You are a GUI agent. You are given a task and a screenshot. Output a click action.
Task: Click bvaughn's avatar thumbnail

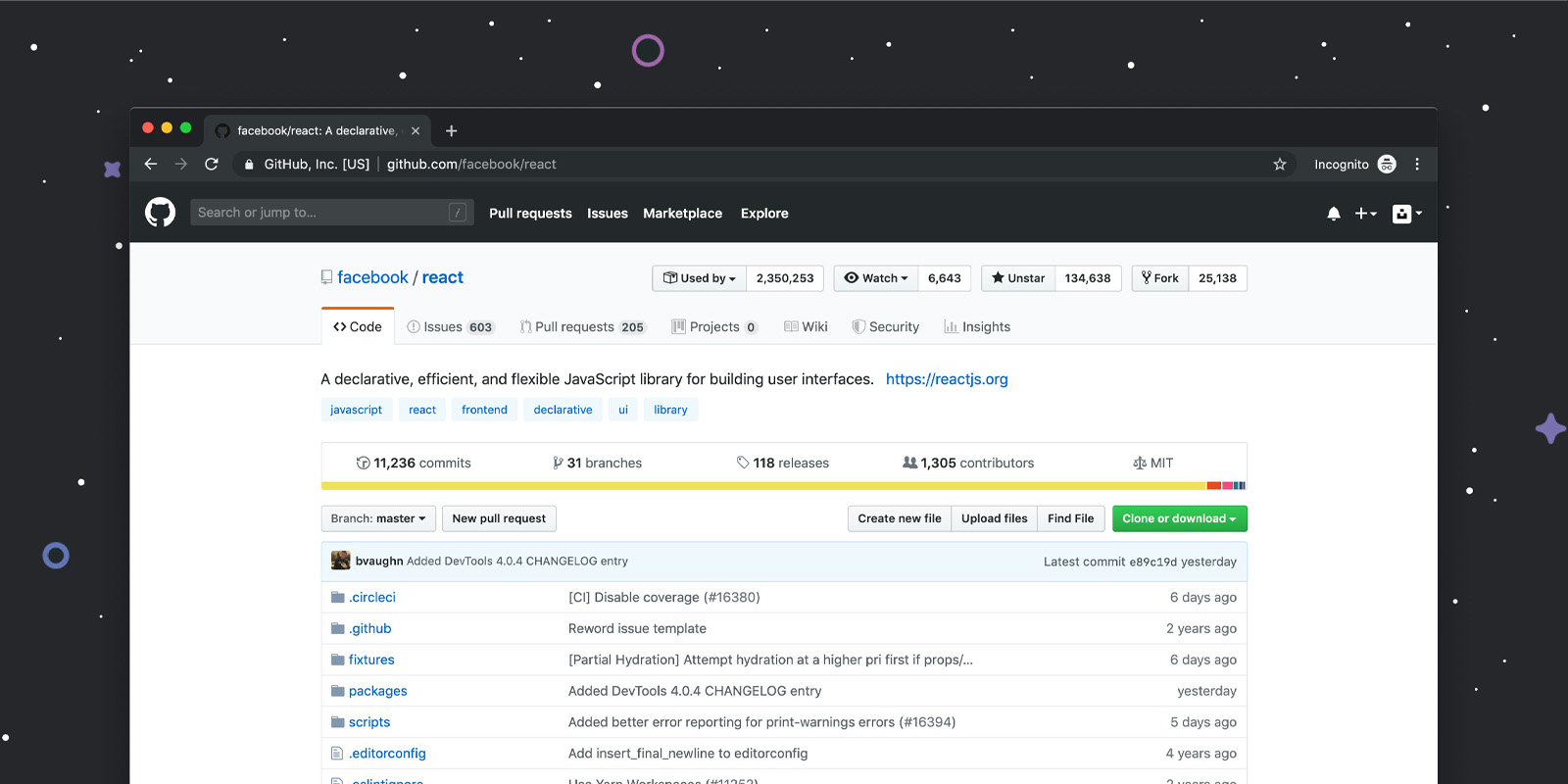[x=340, y=561]
